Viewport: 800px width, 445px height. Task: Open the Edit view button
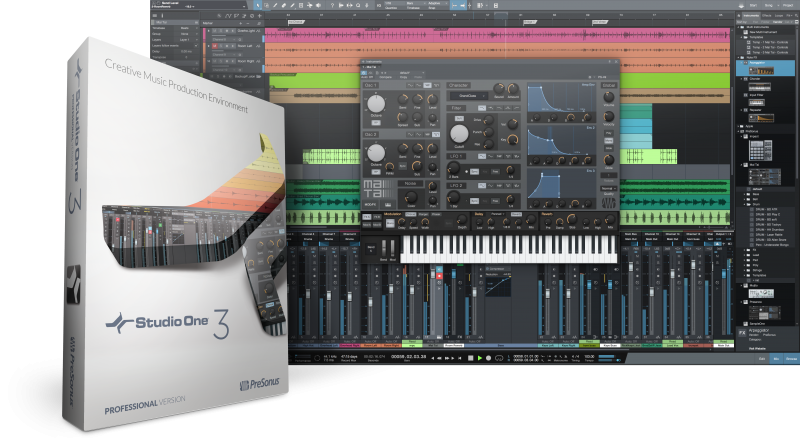[762, 359]
